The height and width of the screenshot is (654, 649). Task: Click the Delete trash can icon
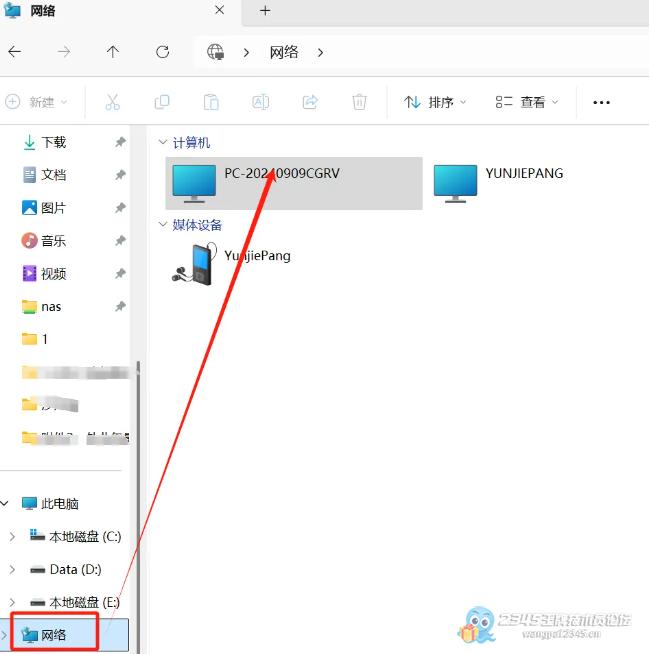pyautogui.click(x=359, y=102)
